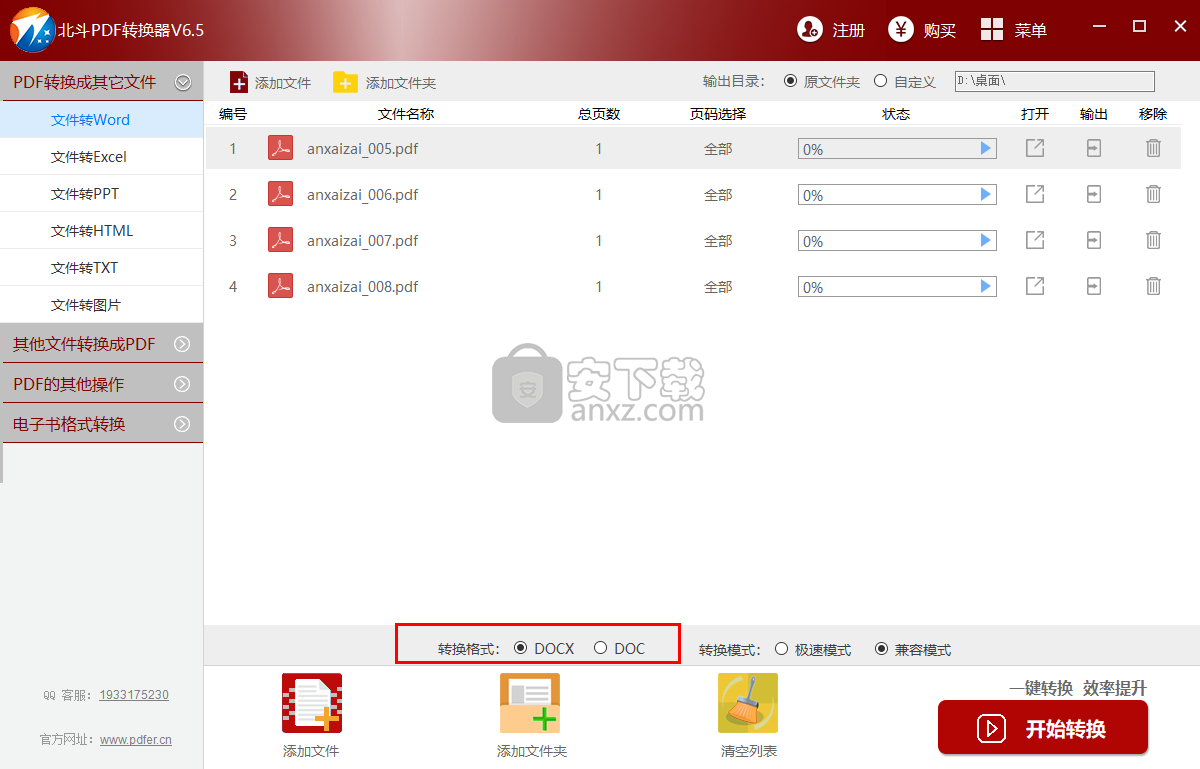Open the www.pdfer.cn website link
This screenshot has width=1200, height=769.
[x=136, y=740]
